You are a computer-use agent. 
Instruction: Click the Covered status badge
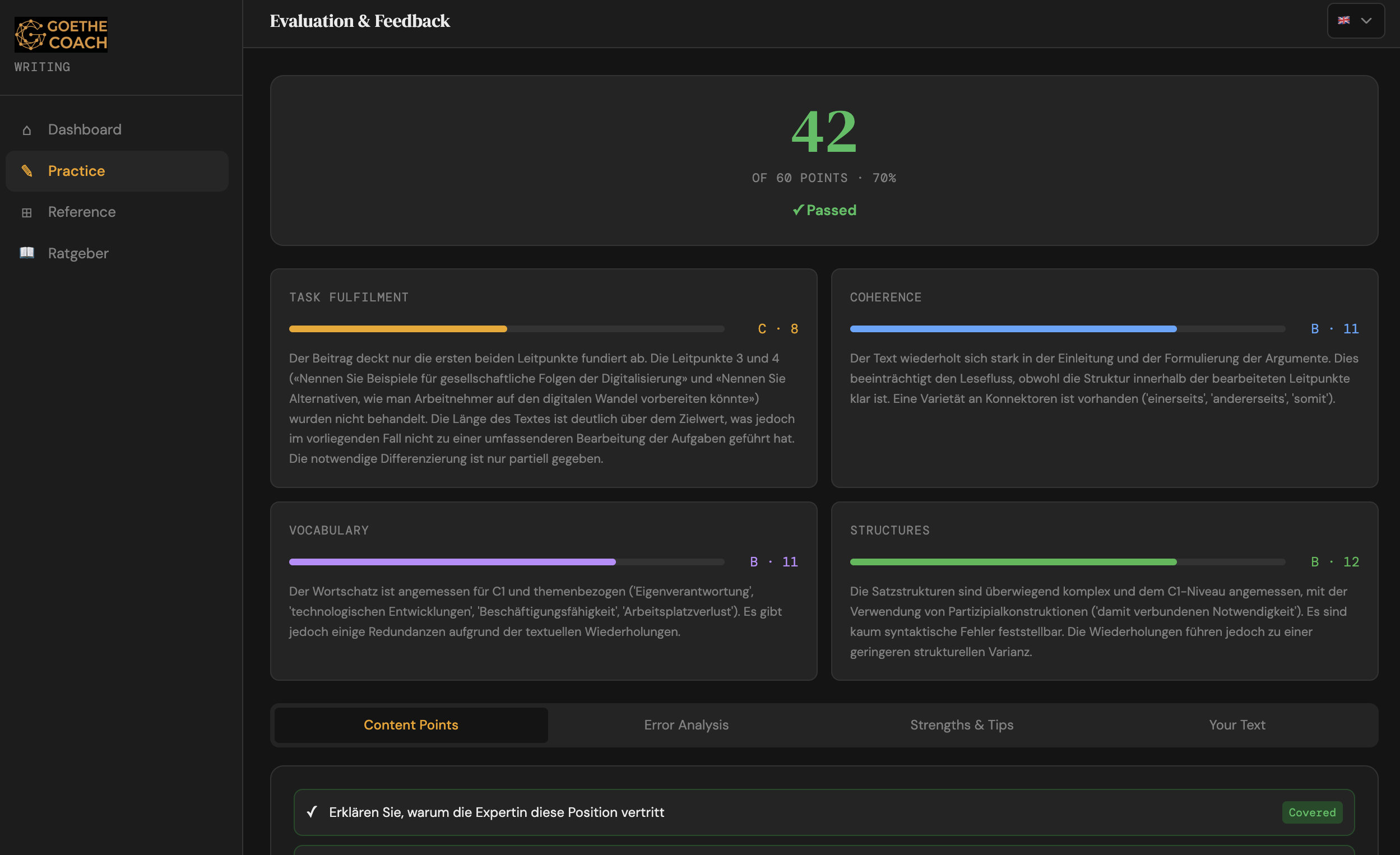tap(1312, 812)
